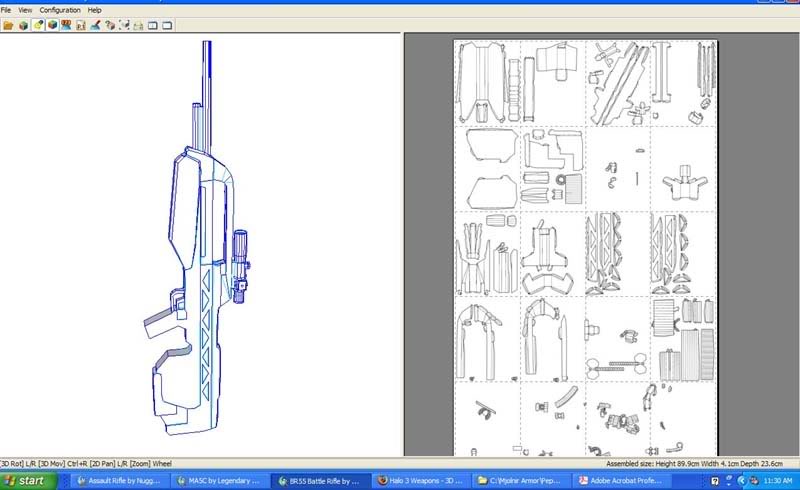Screen dimensions: 800x490
Task: Click the Open file folder icon
Action: point(8,25)
